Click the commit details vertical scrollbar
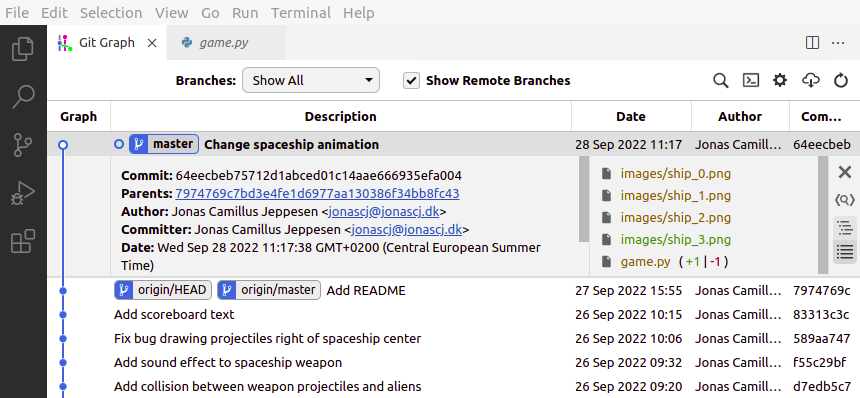Screen dimensions: 860x398 (584, 198)
